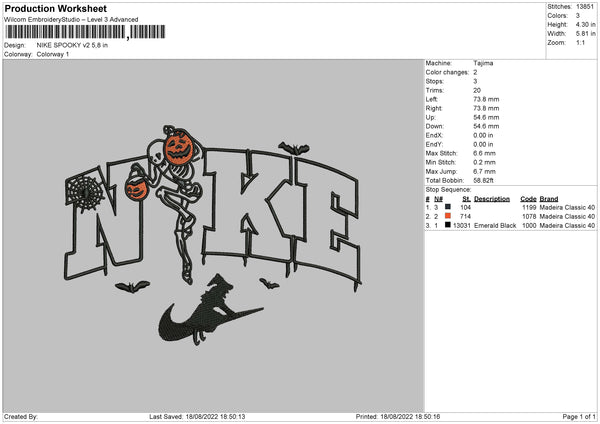Click 'Madeira Classic 40' in the code 1199 row
This screenshot has height=424, width=600.
point(567,207)
